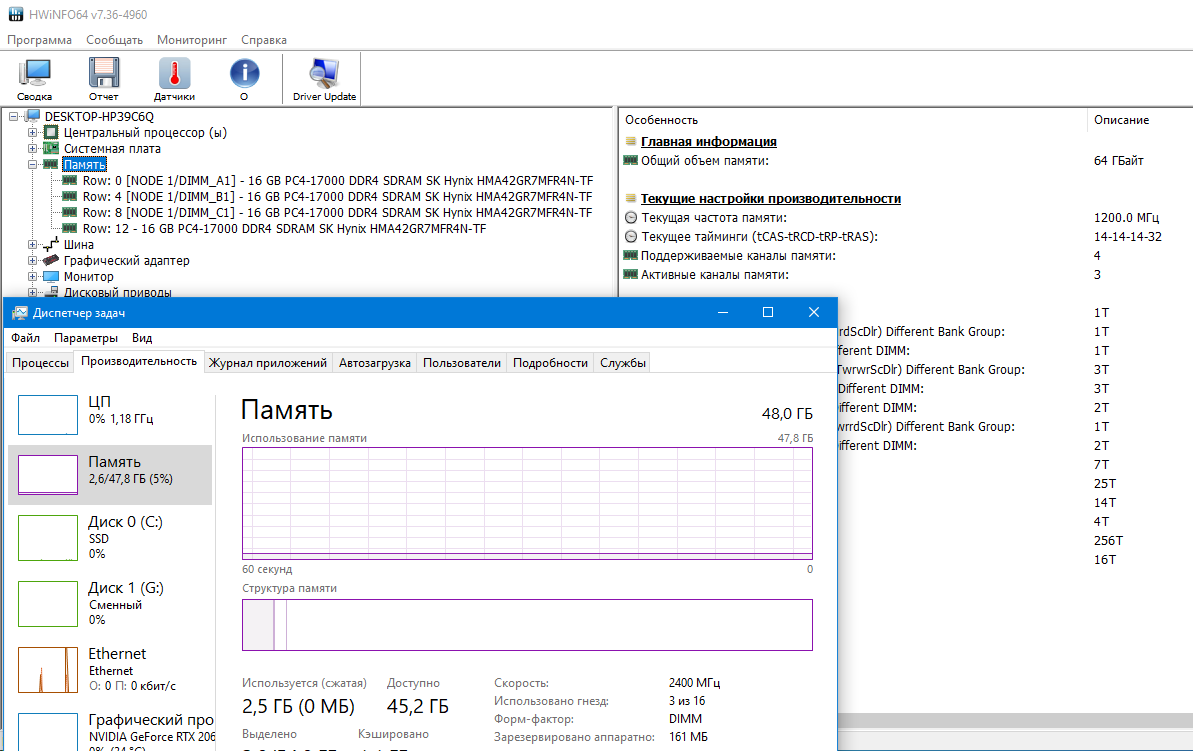The width and height of the screenshot is (1193, 751).
Task: Click the 14-14-14-32 timings value
Action: click(1128, 237)
